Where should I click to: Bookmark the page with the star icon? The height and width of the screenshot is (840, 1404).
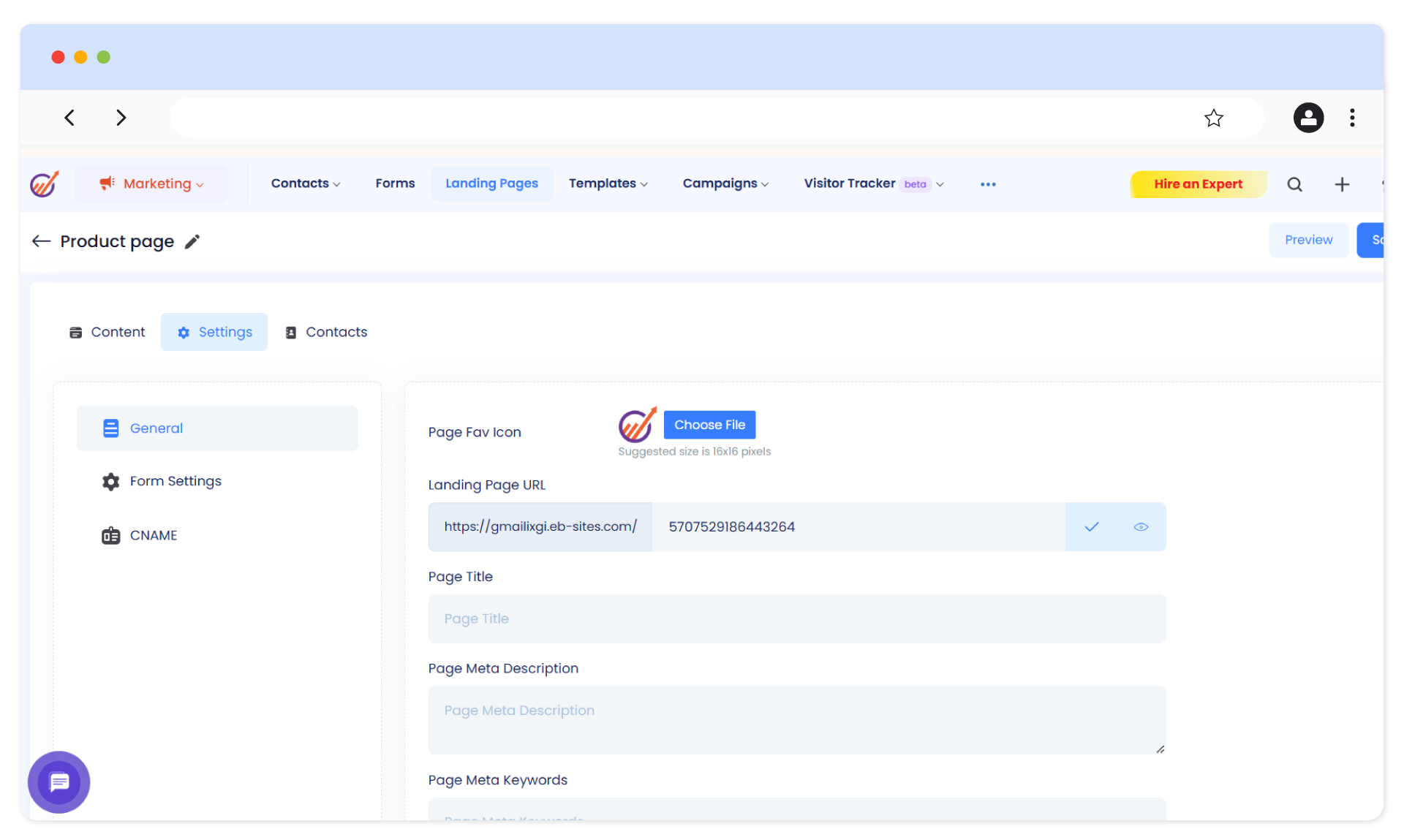[x=1214, y=118]
